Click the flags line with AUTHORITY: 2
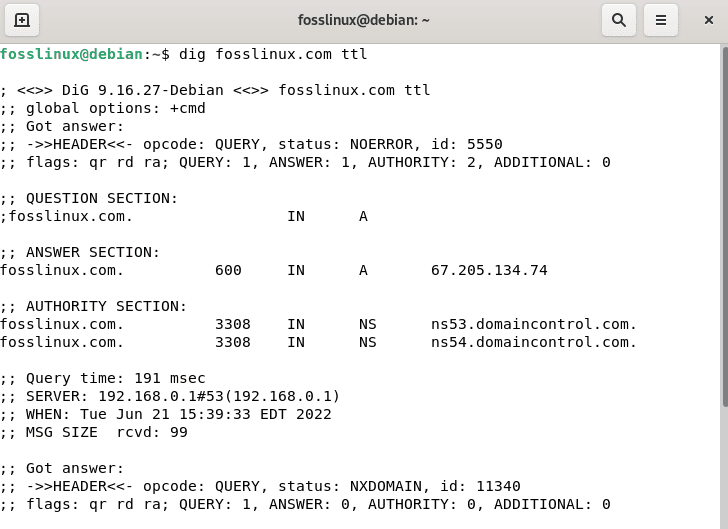 305,162
